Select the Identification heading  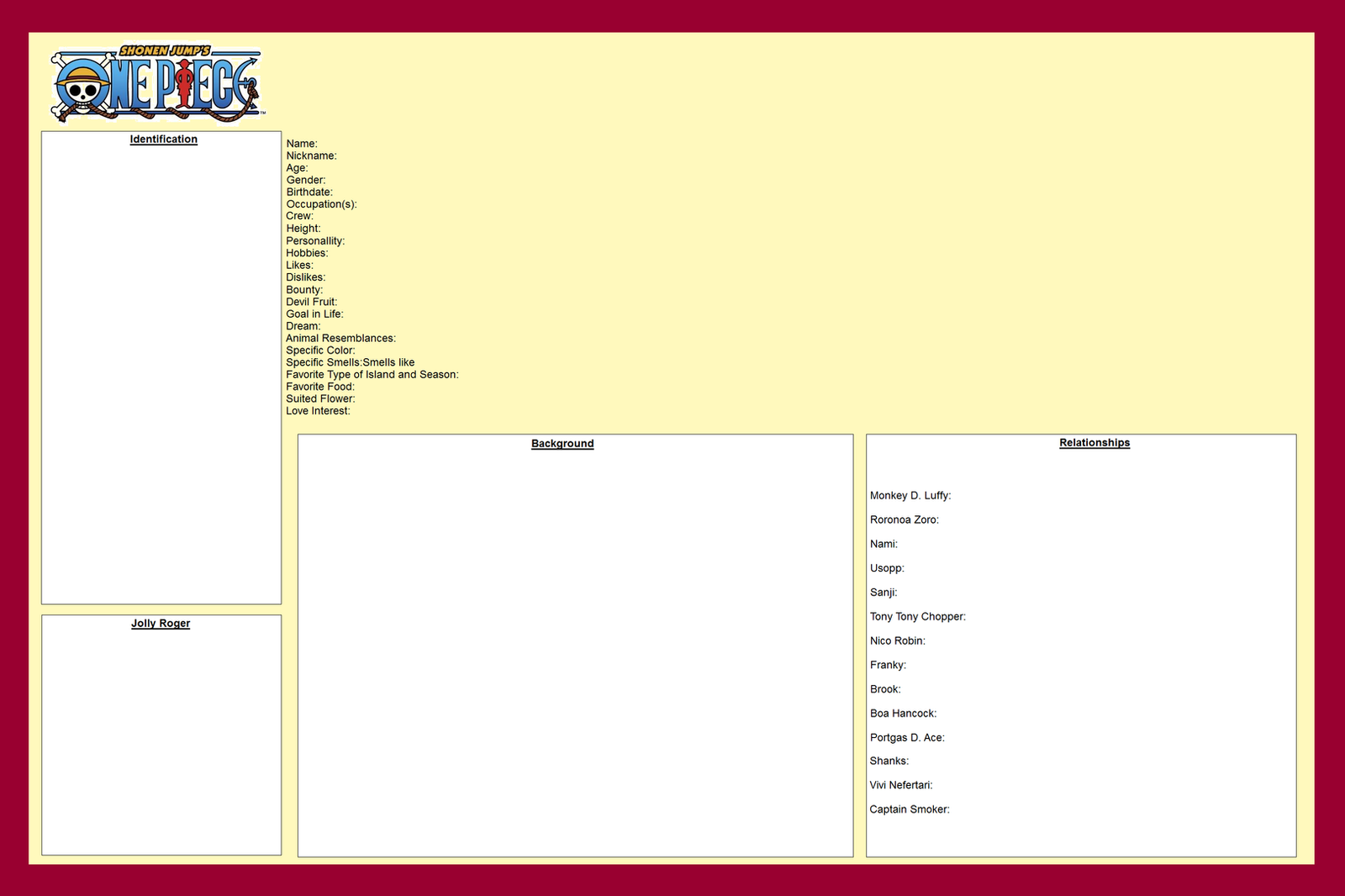[164, 140]
